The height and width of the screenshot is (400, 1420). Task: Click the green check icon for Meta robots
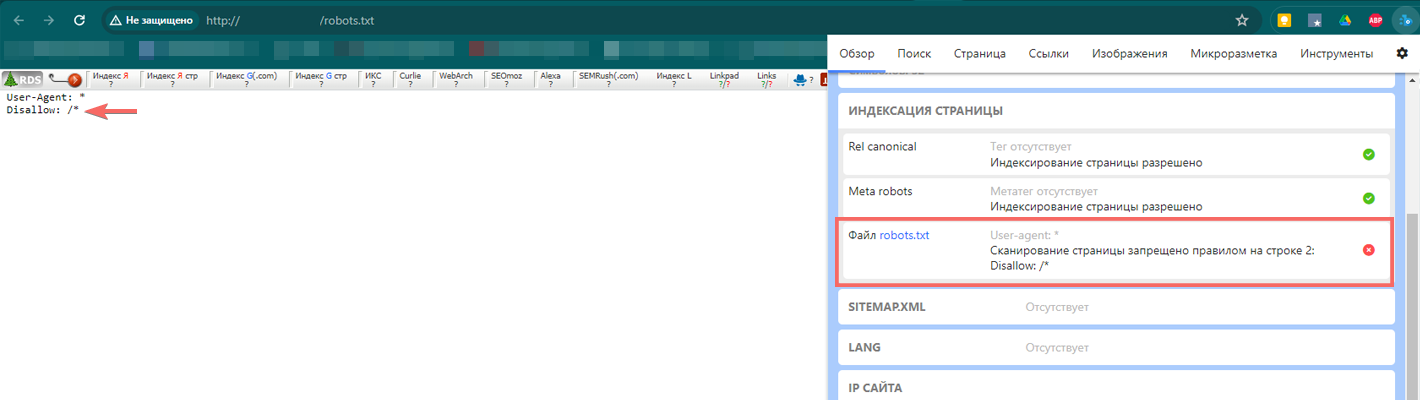1368,198
